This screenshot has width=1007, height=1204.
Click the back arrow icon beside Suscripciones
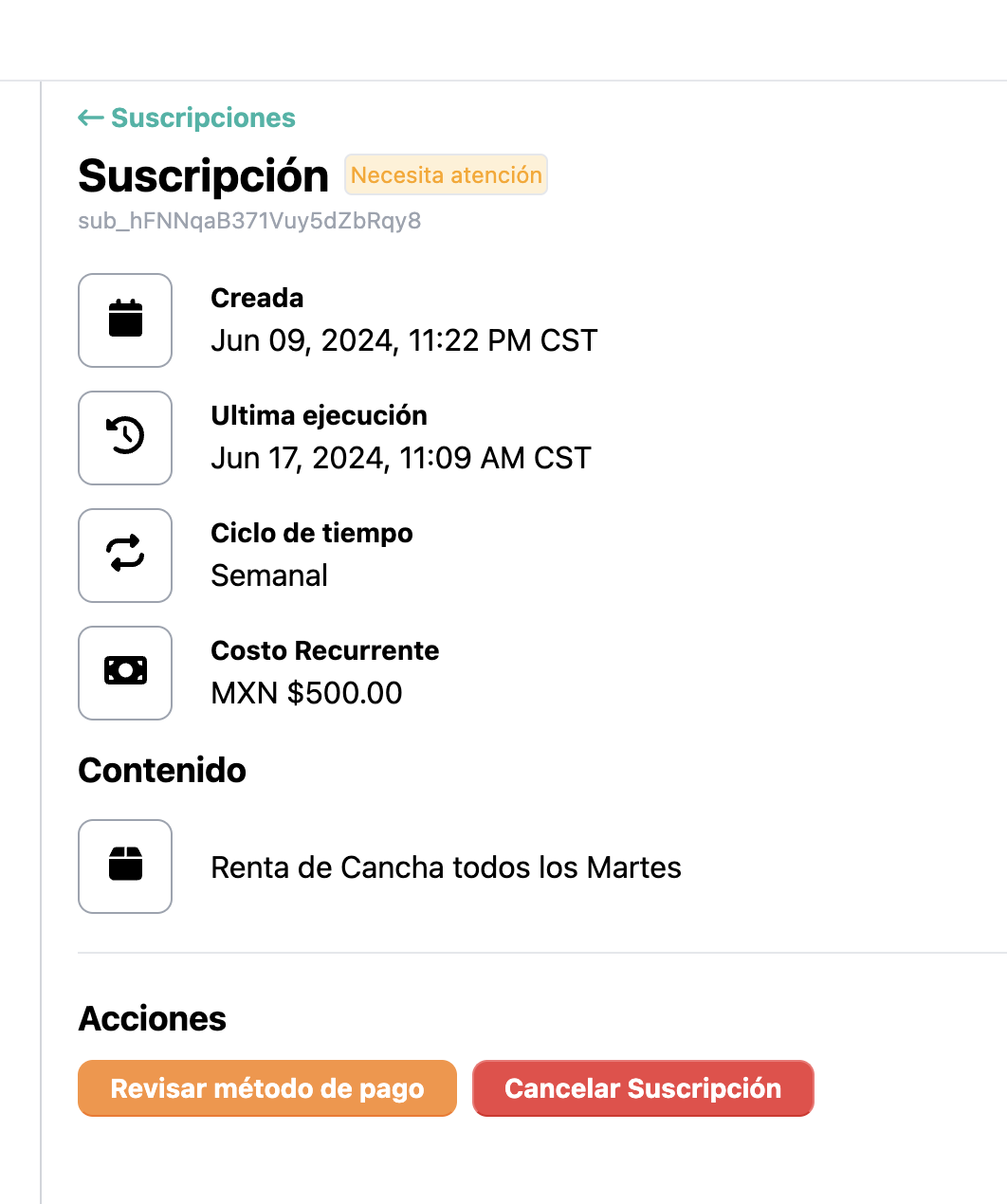pyautogui.click(x=90, y=118)
